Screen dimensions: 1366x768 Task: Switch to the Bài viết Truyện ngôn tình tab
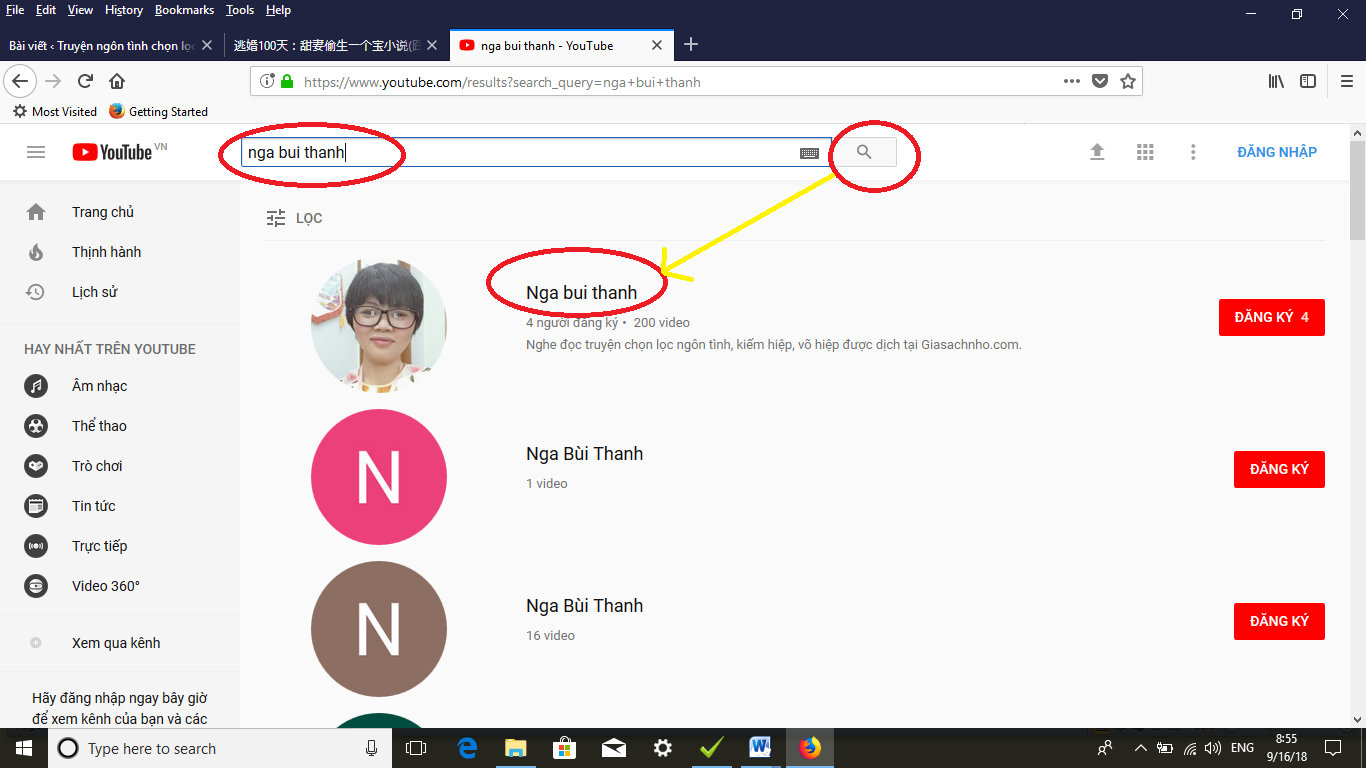[x=100, y=45]
